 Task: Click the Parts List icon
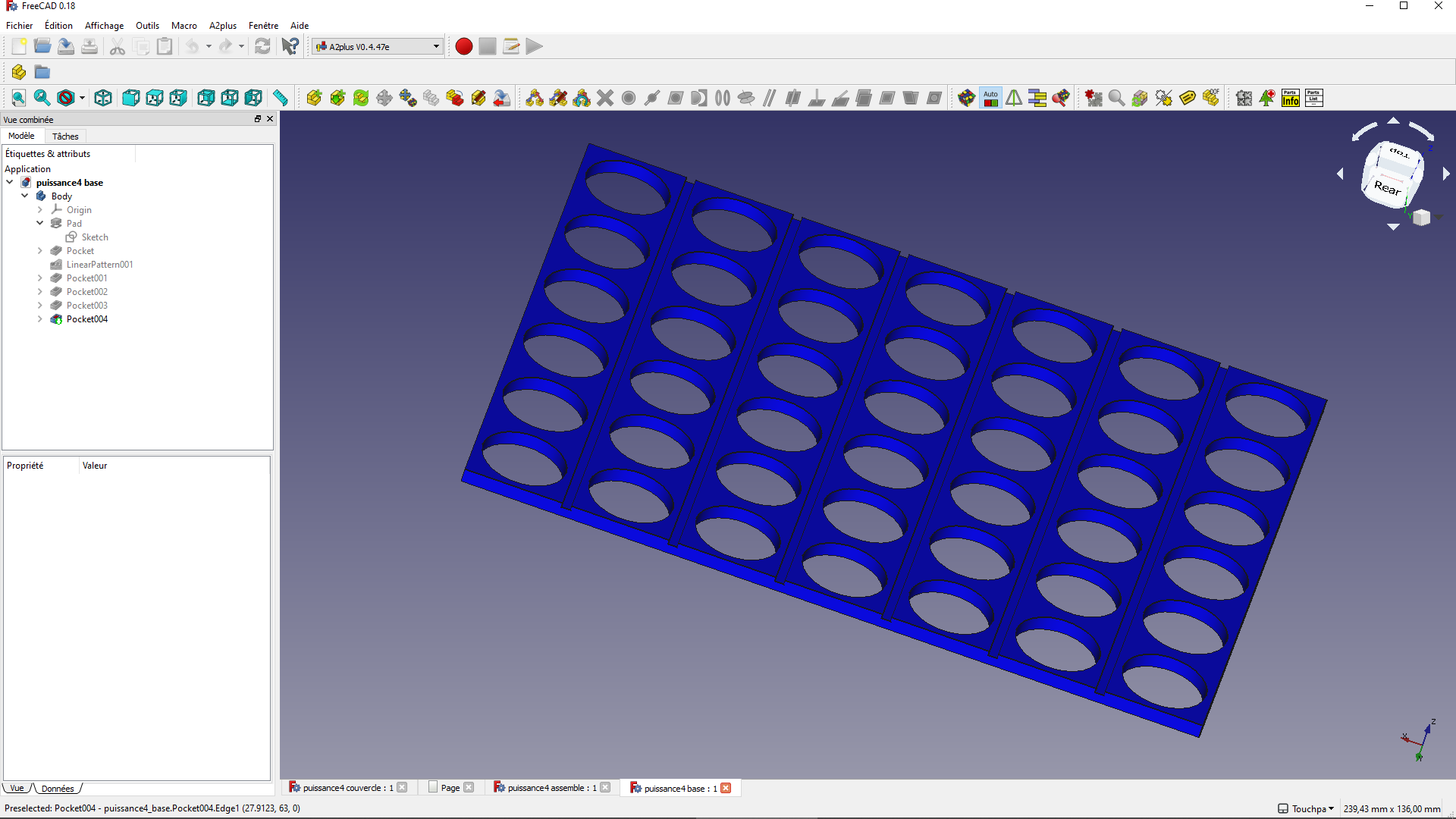(x=1314, y=98)
